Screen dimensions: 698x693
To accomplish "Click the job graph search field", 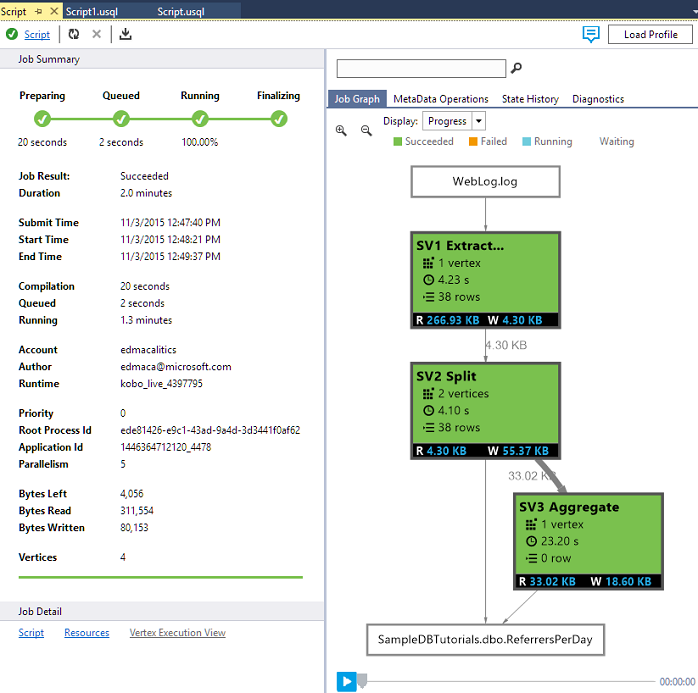I will pos(421,69).
